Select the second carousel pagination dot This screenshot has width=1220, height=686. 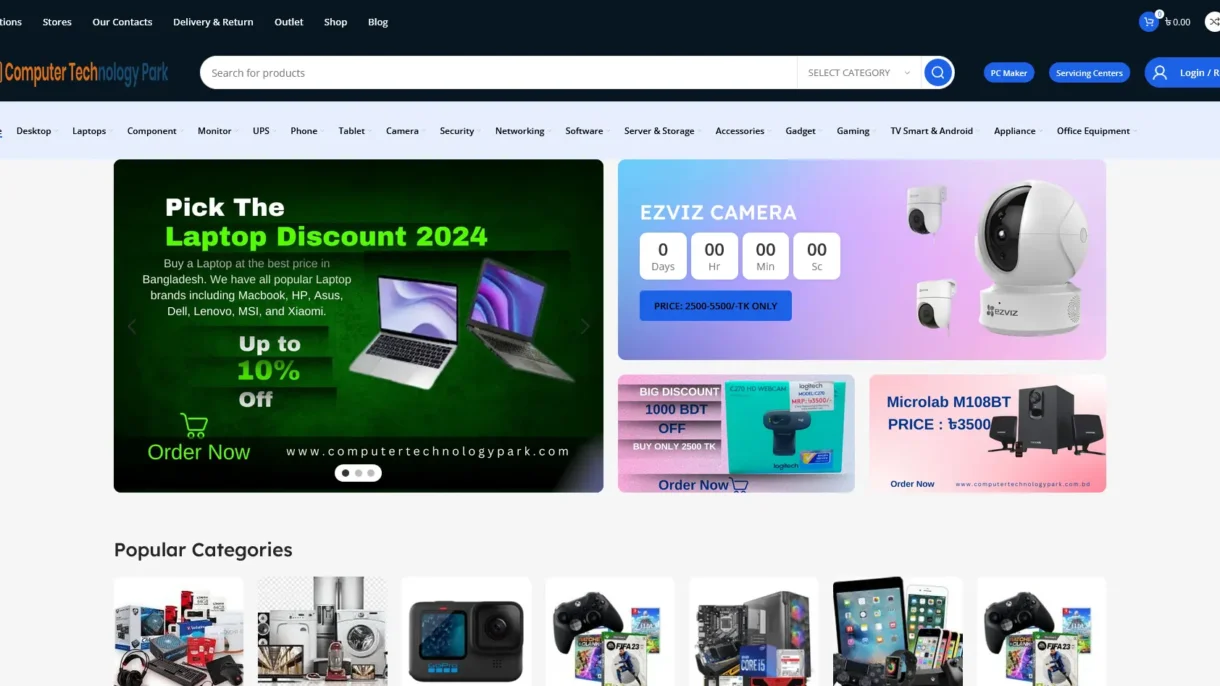[358, 473]
